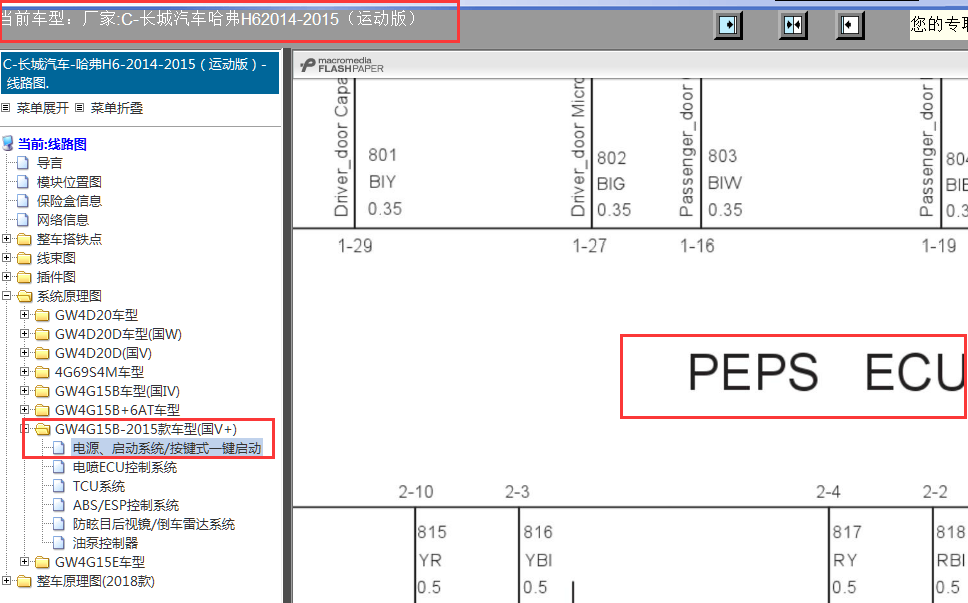Select the GW4G15B-2015款车型(国V+) folder label
The image size is (968, 603).
(146, 429)
